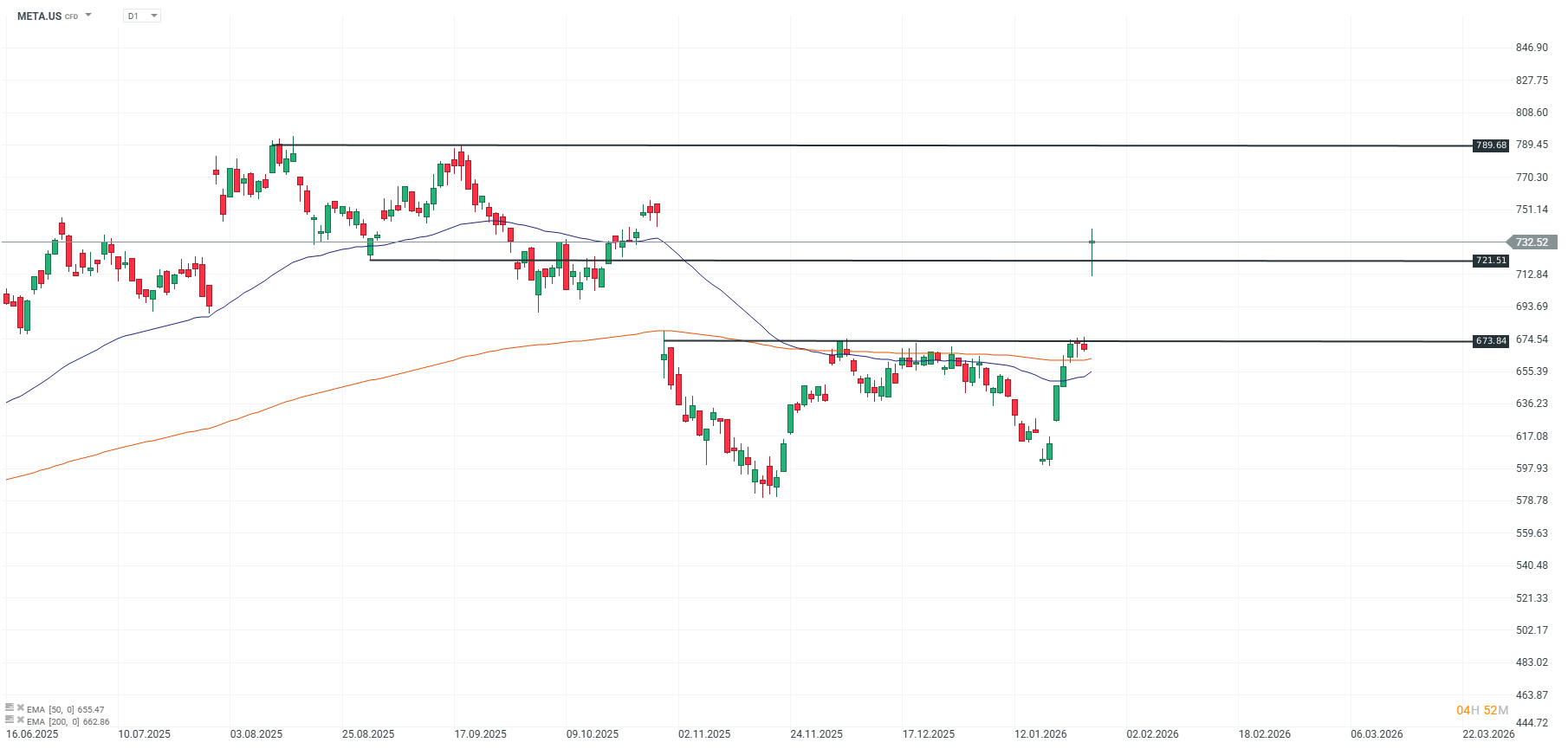Remove the EMA 50 indicator

point(21,707)
